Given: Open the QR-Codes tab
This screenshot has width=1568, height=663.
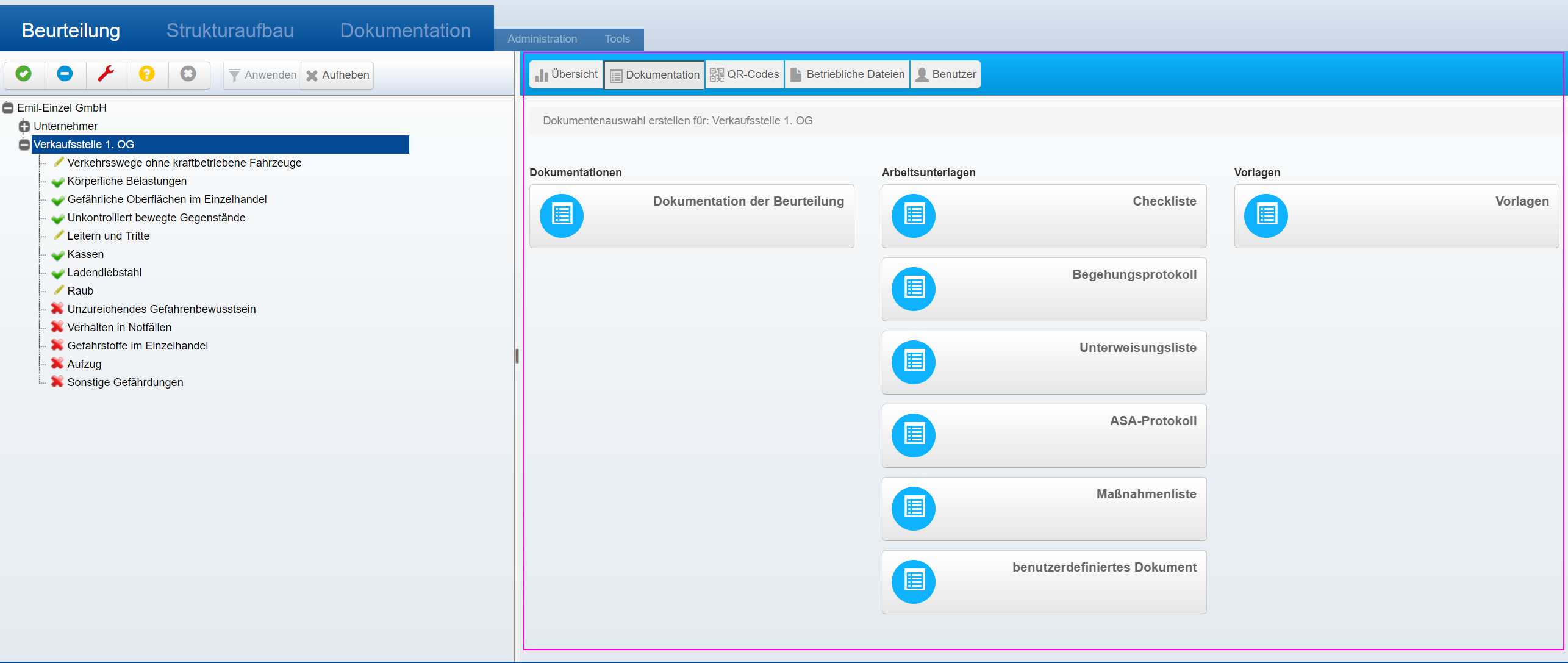Looking at the screenshot, I should click(745, 74).
